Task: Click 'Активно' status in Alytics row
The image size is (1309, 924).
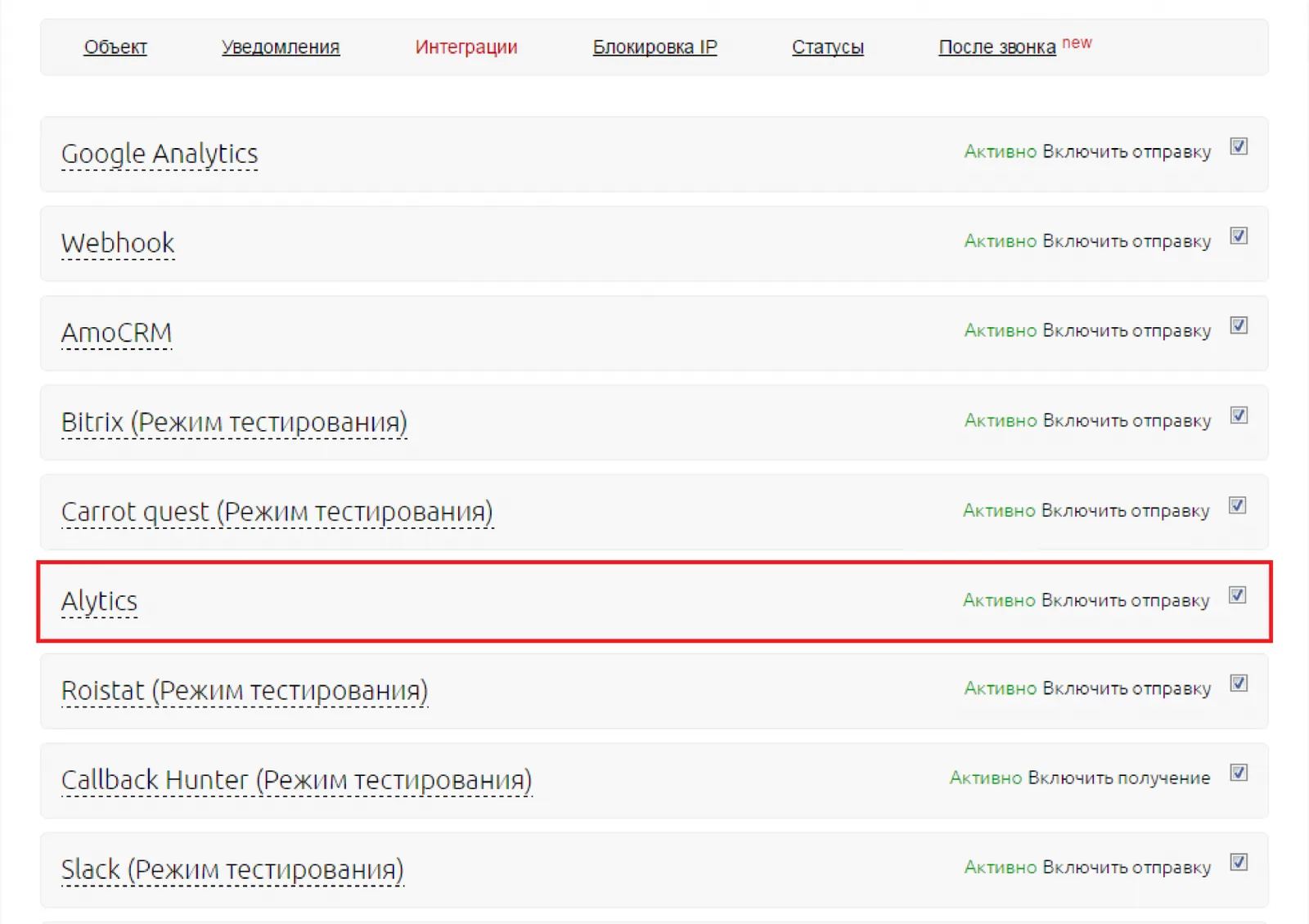Action: point(999,600)
